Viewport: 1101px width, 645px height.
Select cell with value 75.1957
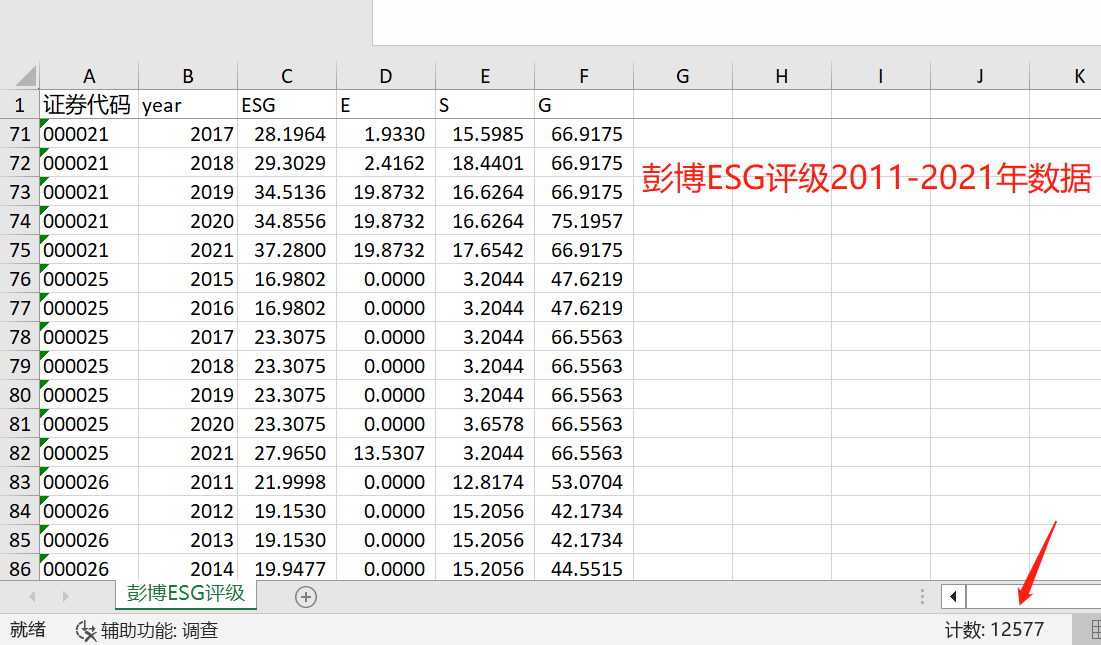click(x=584, y=220)
